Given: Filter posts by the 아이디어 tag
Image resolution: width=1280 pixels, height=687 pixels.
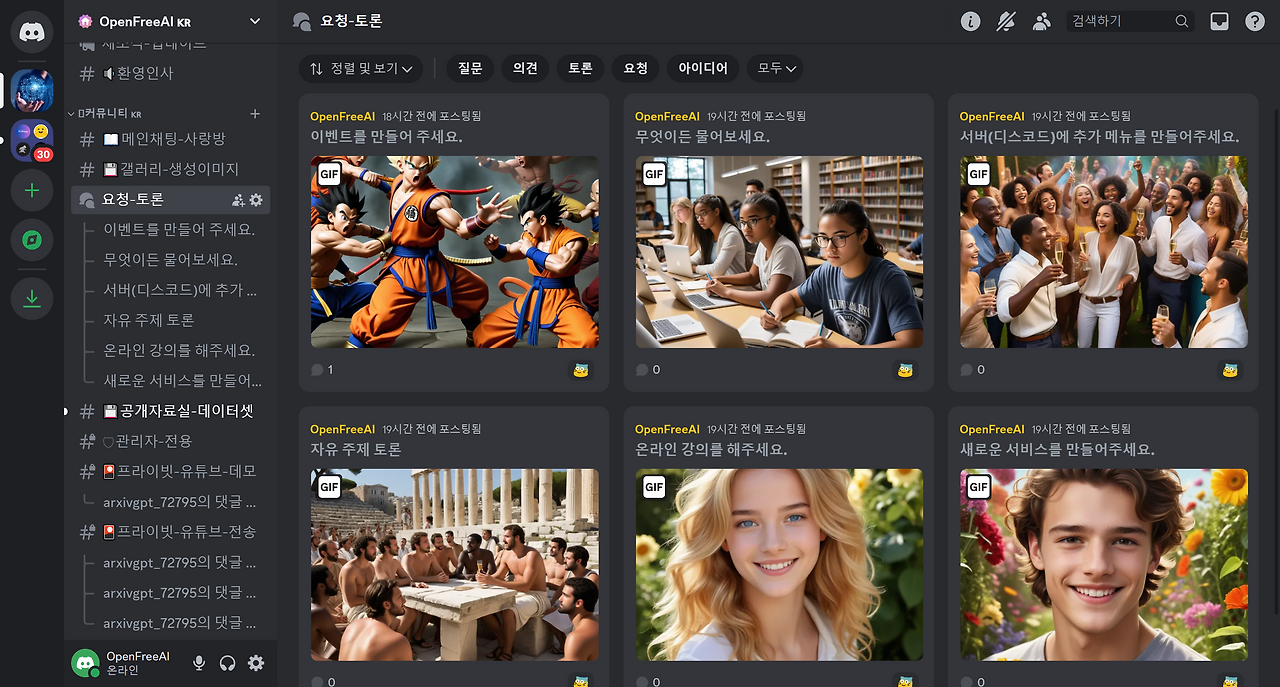Looking at the screenshot, I should [703, 68].
